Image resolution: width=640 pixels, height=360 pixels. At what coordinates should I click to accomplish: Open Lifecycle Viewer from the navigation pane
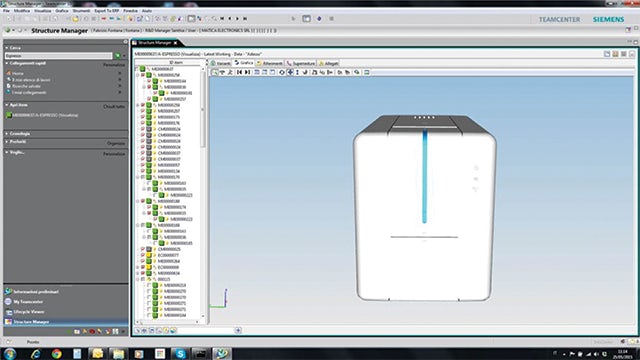[29, 312]
